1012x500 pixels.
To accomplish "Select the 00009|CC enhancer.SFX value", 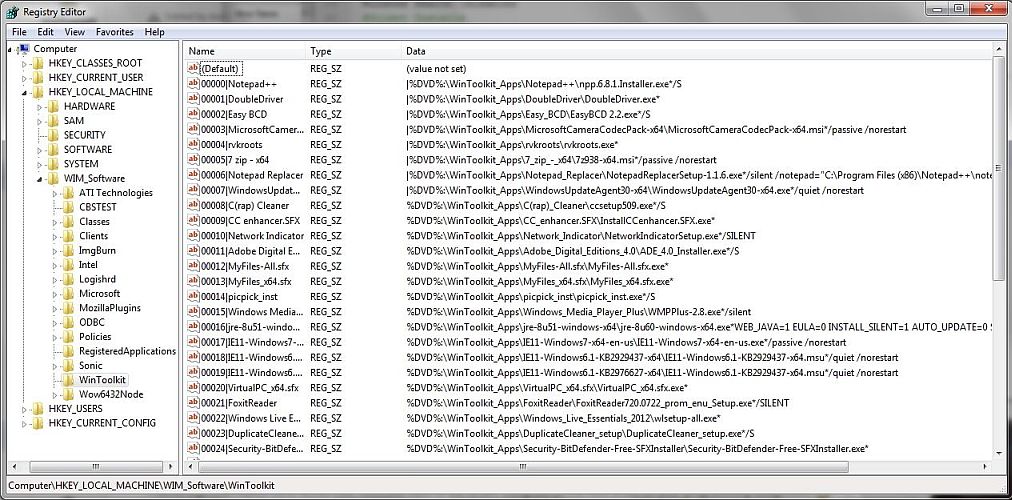I will click(x=252, y=221).
